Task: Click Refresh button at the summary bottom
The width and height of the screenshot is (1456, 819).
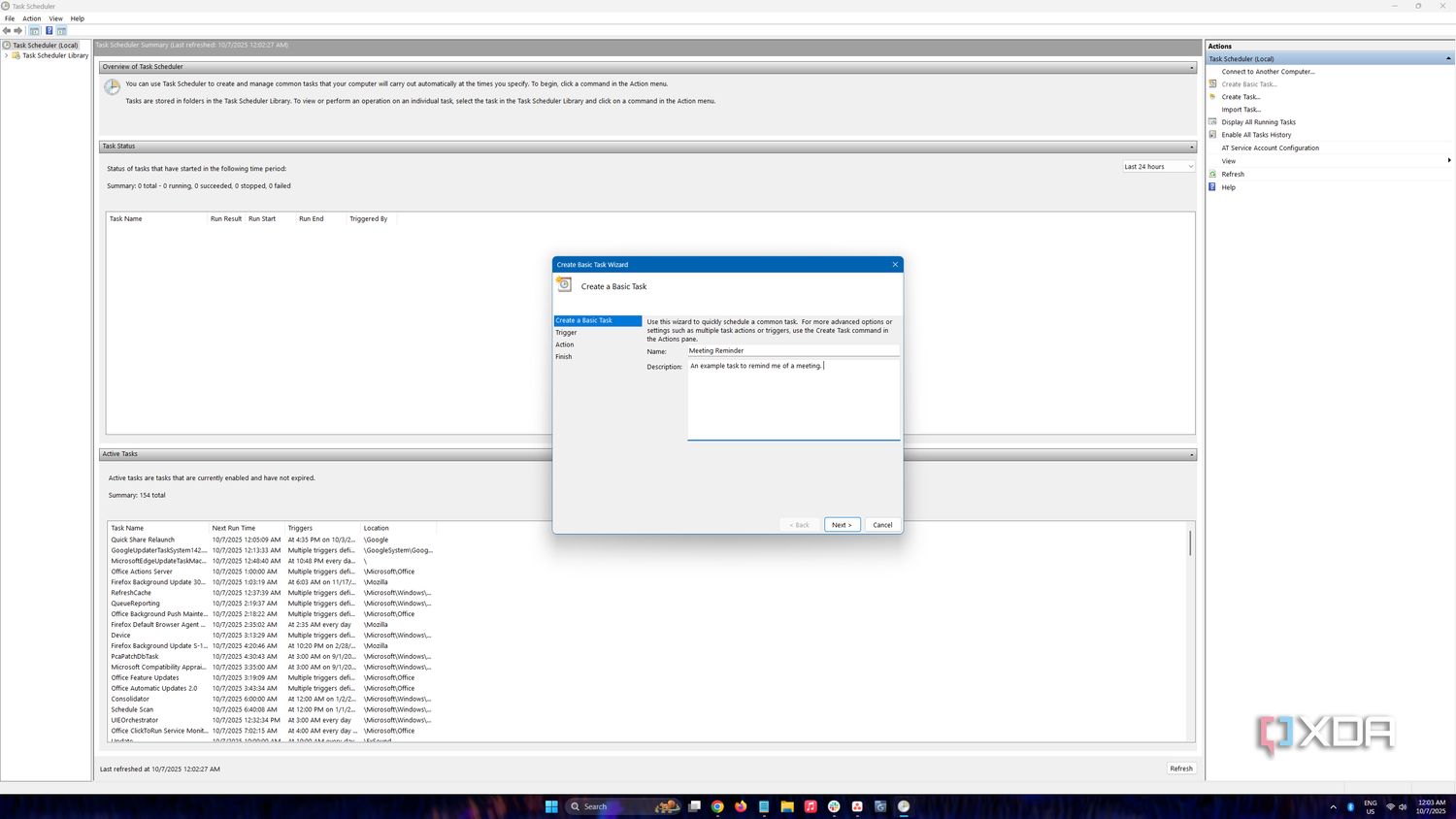Action: pos(1181,769)
